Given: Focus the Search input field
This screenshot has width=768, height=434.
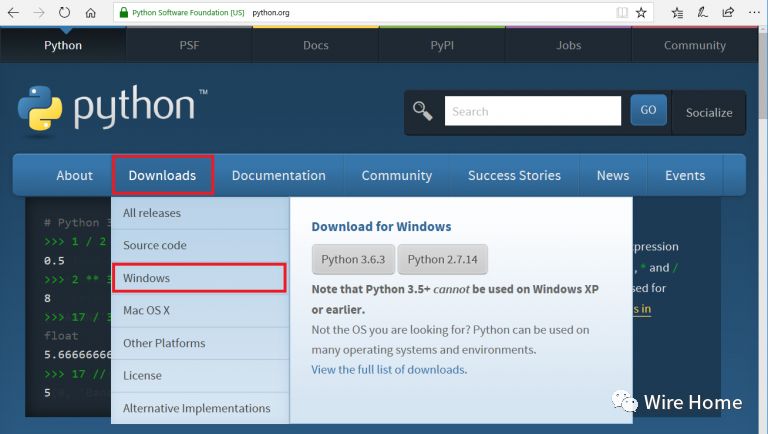Looking at the screenshot, I should point(533,111).
